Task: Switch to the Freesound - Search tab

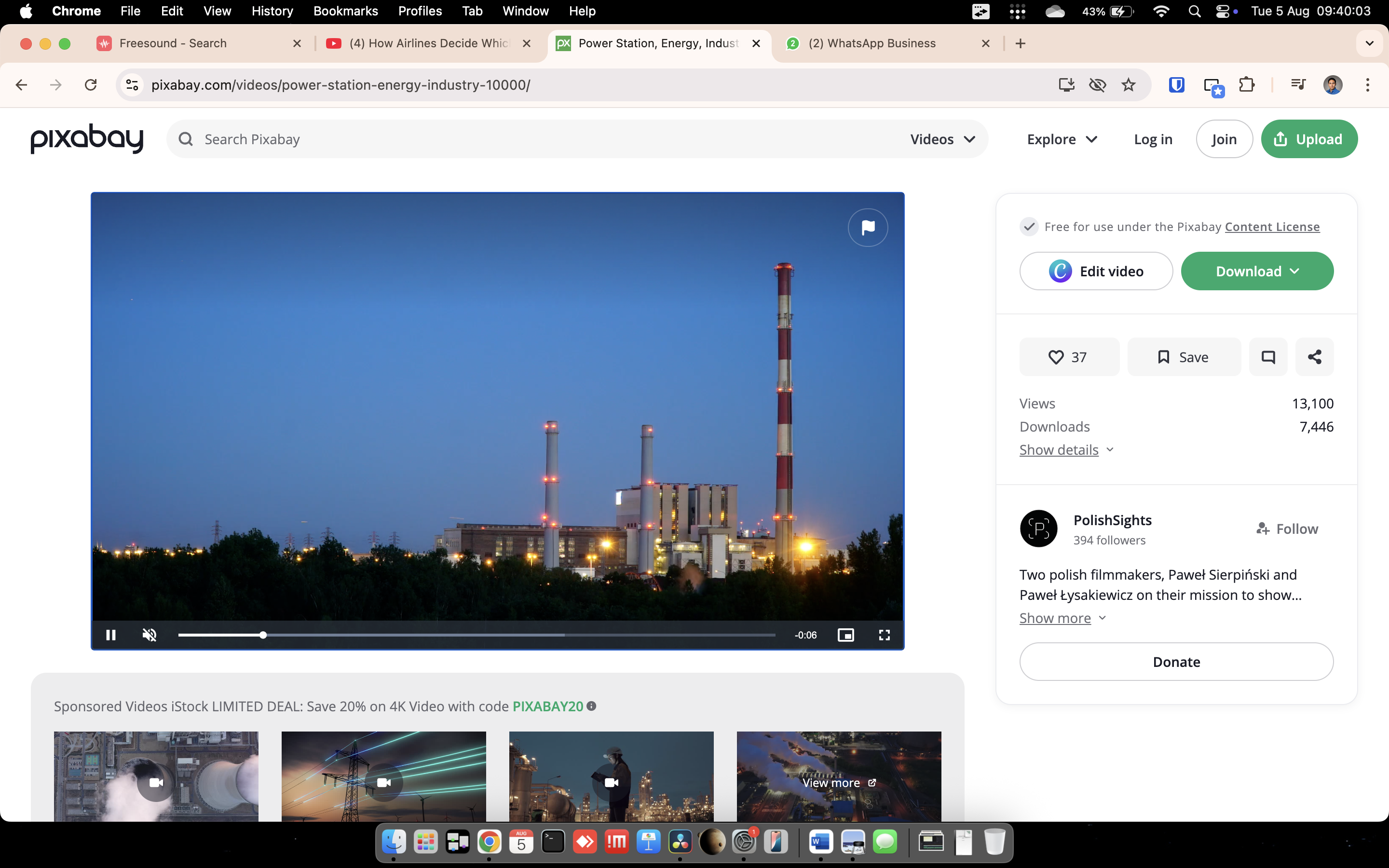Action: click(x=173, y=43)
